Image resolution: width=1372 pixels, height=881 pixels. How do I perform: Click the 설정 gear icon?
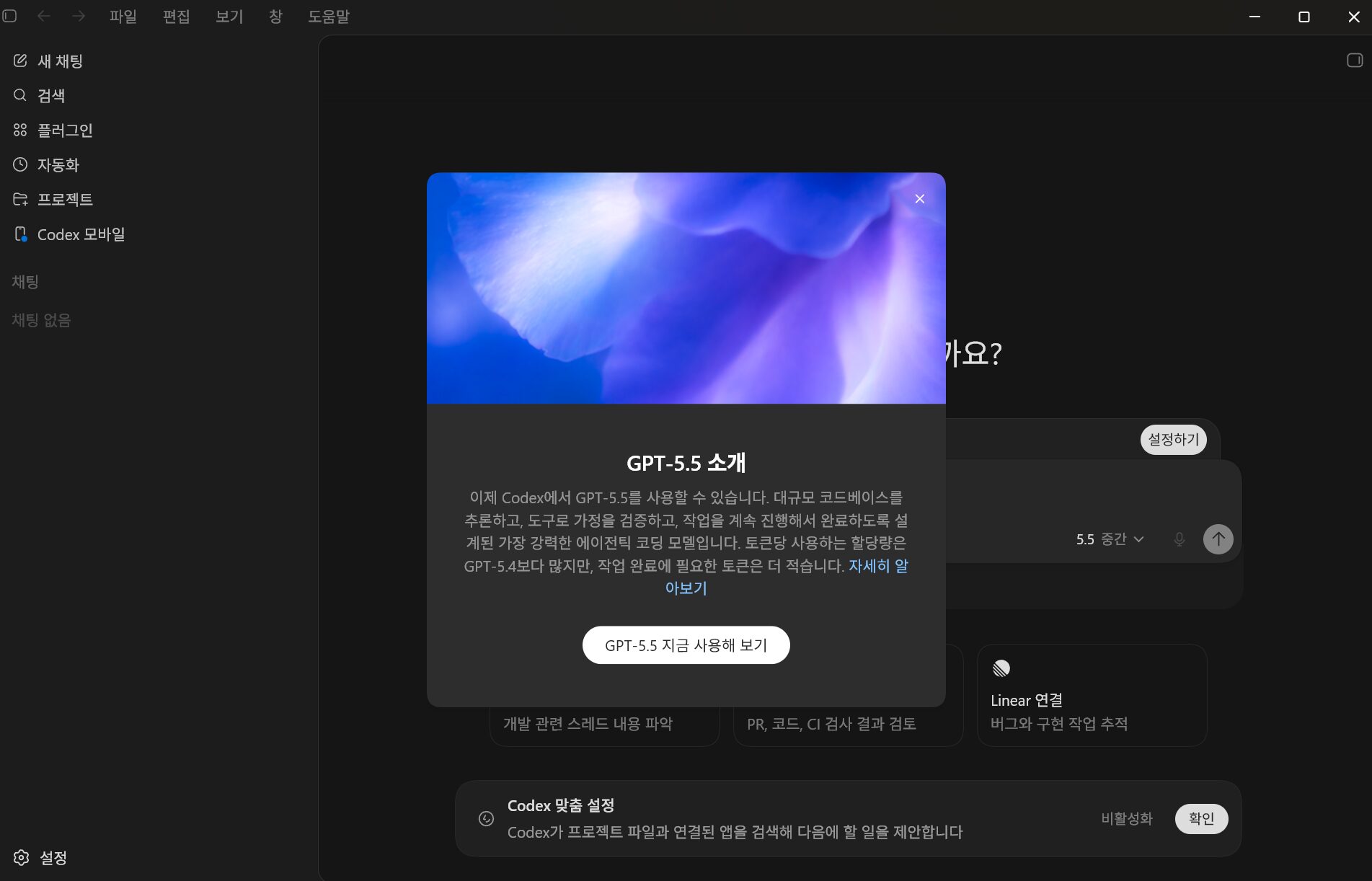click(21, 857)
